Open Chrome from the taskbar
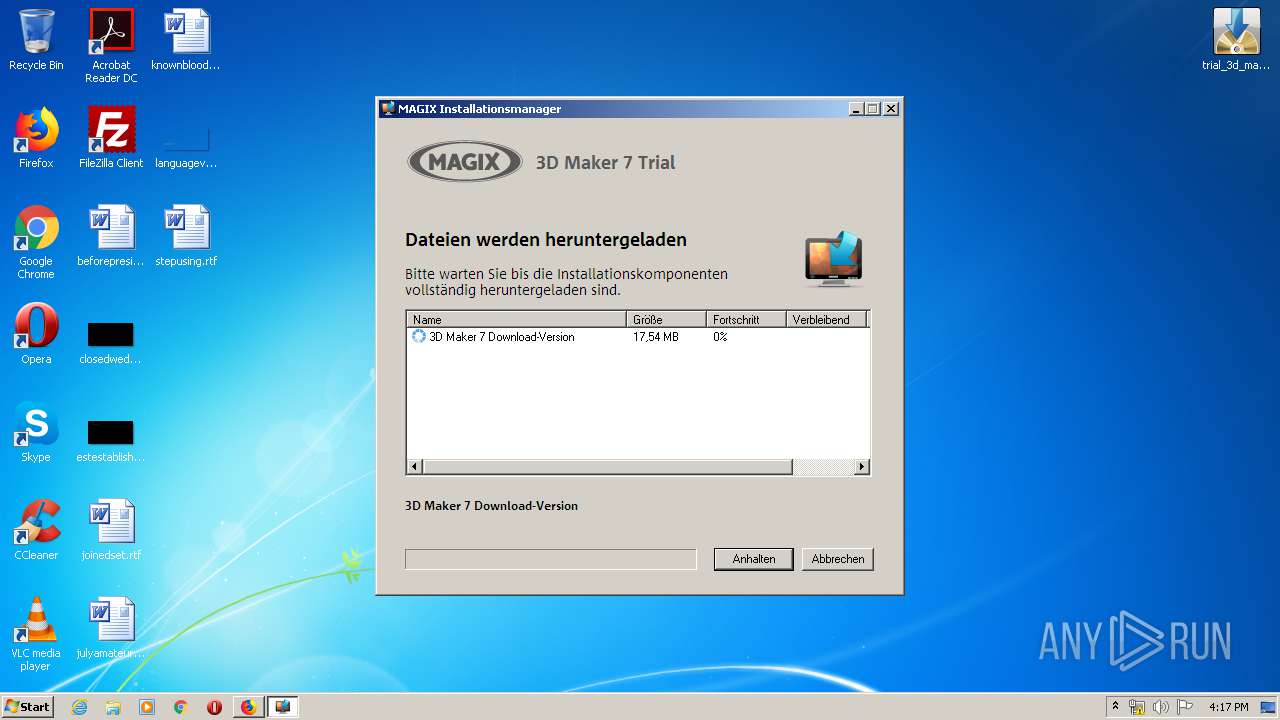This screenshot has width=1280, height=720. coord(180,707)
